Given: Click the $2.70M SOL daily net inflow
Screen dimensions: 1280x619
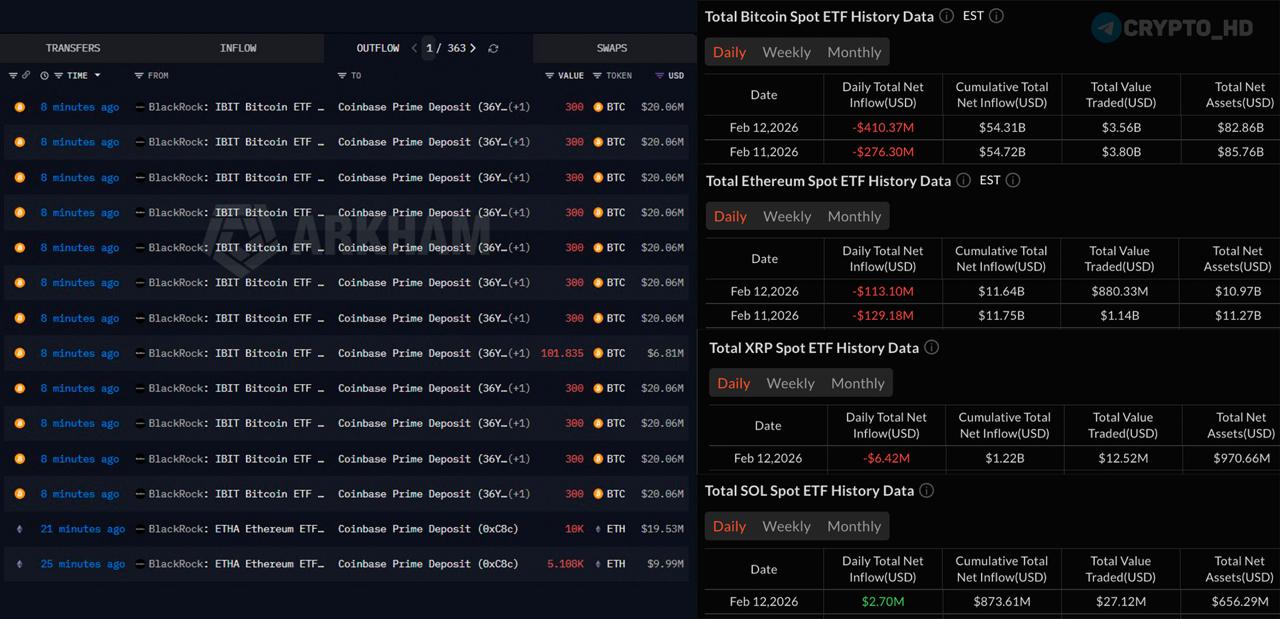Looking at the screenshot, I should [x=883, y=602].
